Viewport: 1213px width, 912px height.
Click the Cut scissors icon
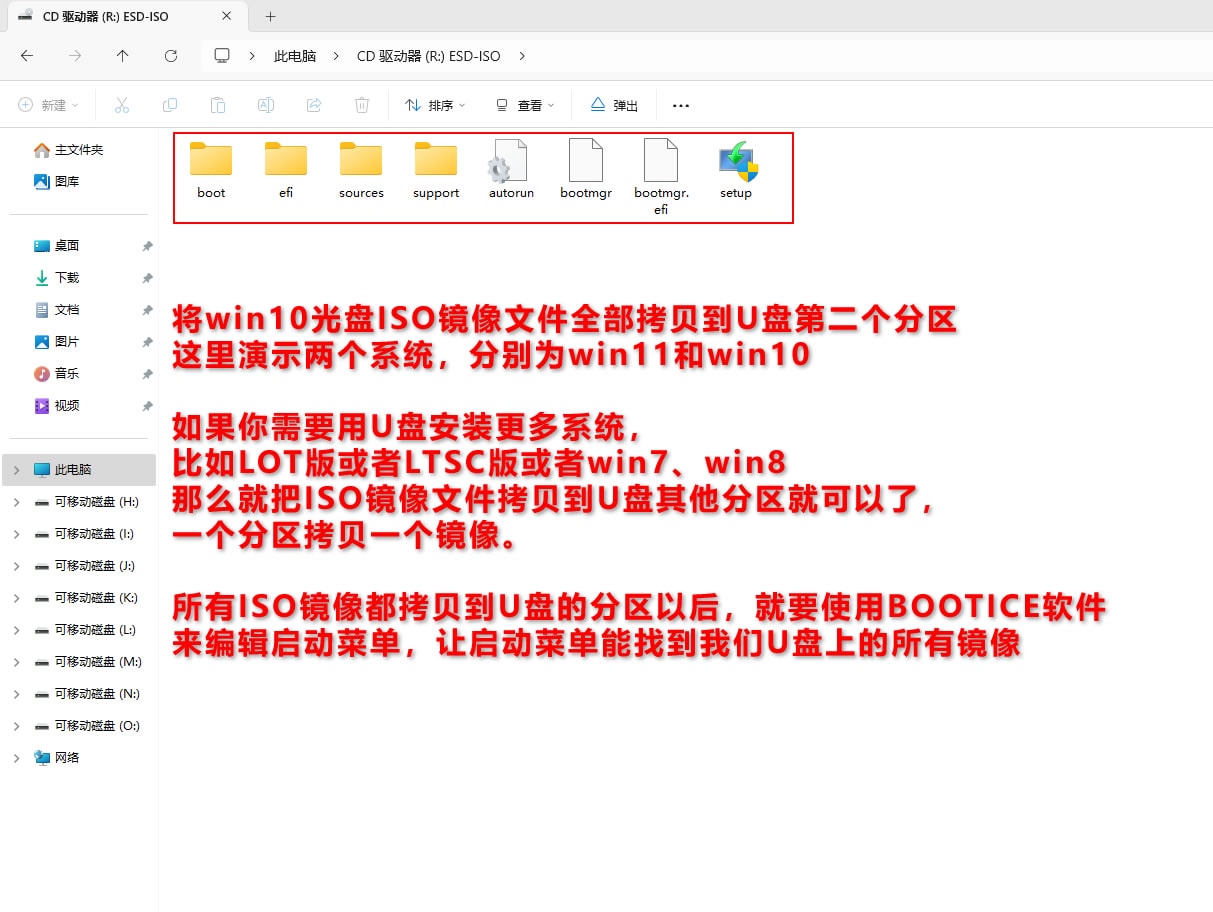[122, 105]
